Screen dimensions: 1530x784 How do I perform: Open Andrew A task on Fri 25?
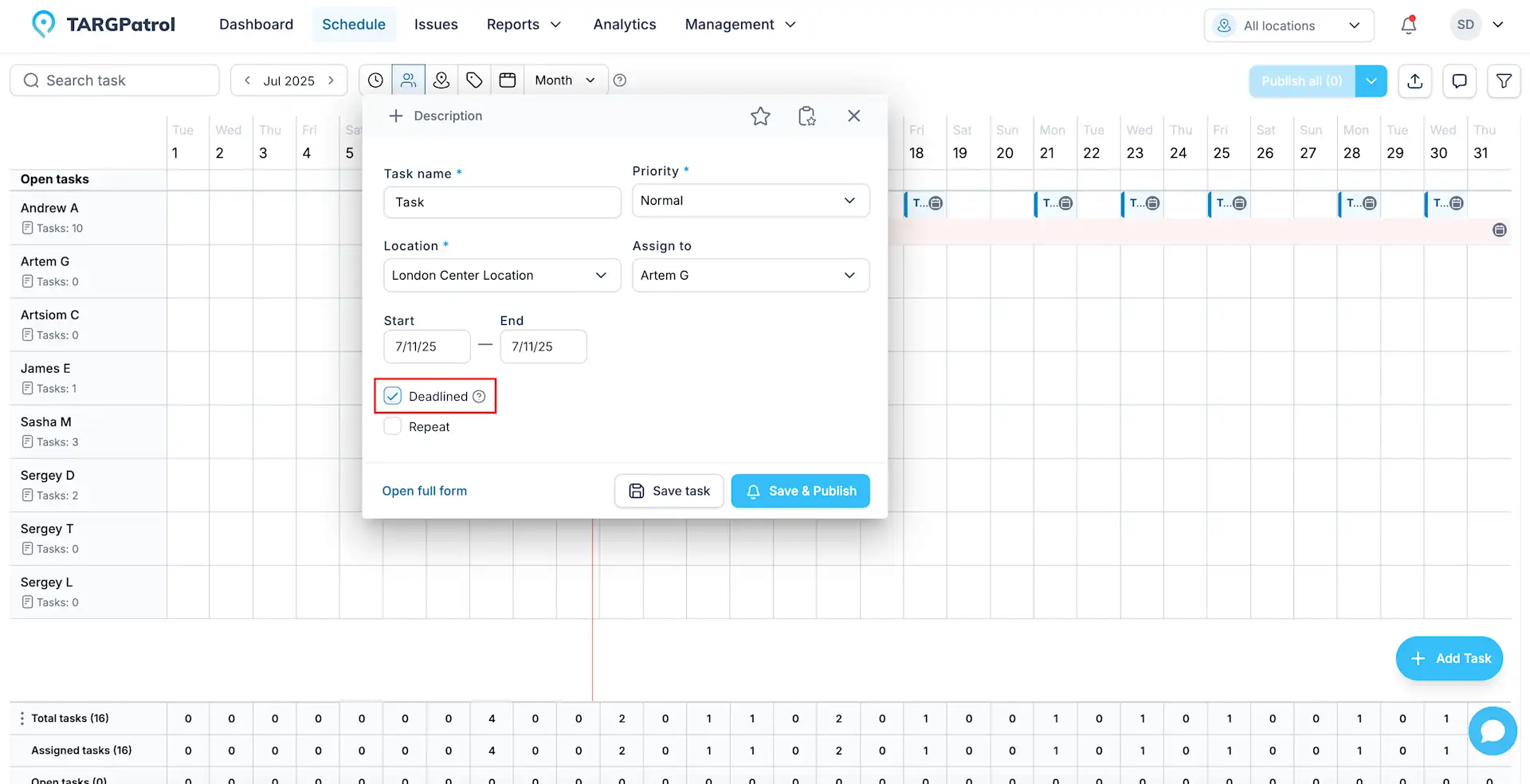pyautogui.click(x=1230, y=203)
